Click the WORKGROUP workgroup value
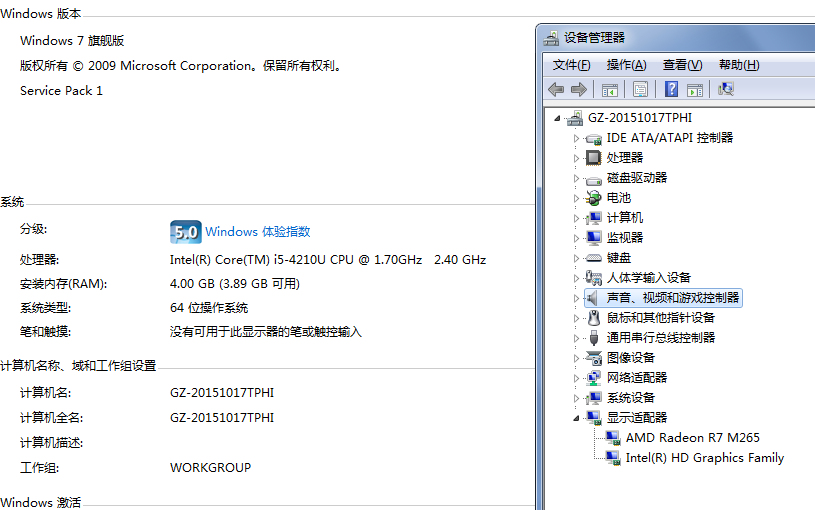The width and height of the screenshot is (815, 510). [x=211, y=468]
